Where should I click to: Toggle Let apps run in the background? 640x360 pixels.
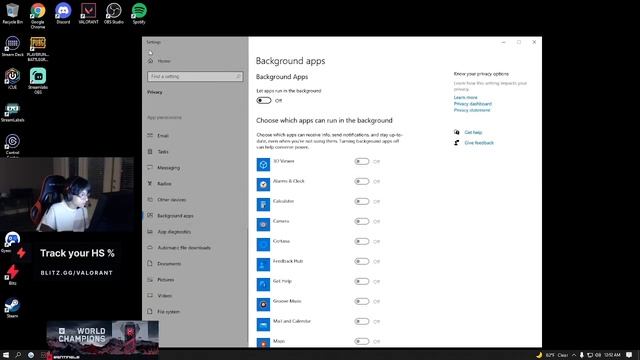[264, 100]
